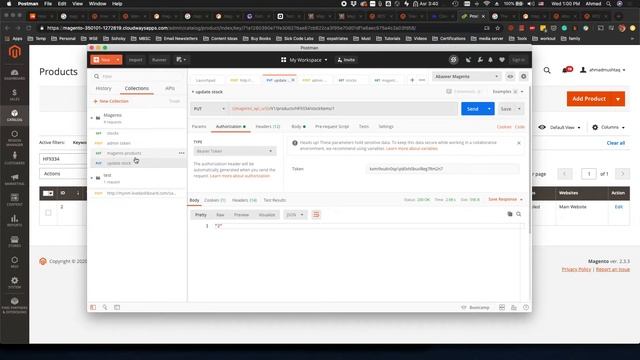Select Raw response view
Viewport: 640px width, 360px height.
coord(220,215)
